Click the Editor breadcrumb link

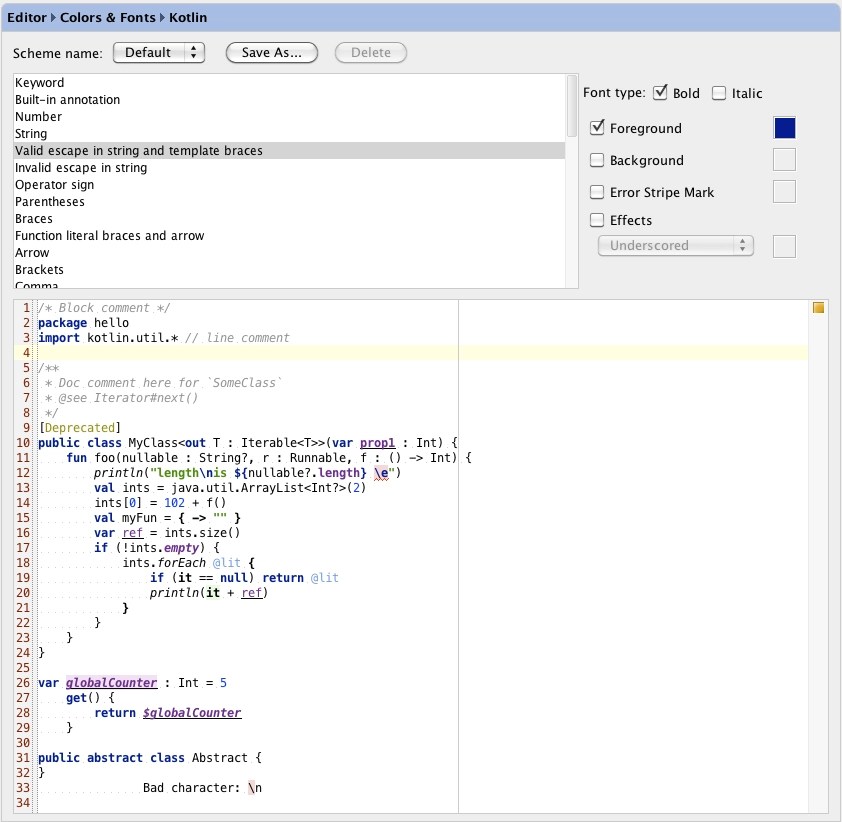(x=25, y=17)
